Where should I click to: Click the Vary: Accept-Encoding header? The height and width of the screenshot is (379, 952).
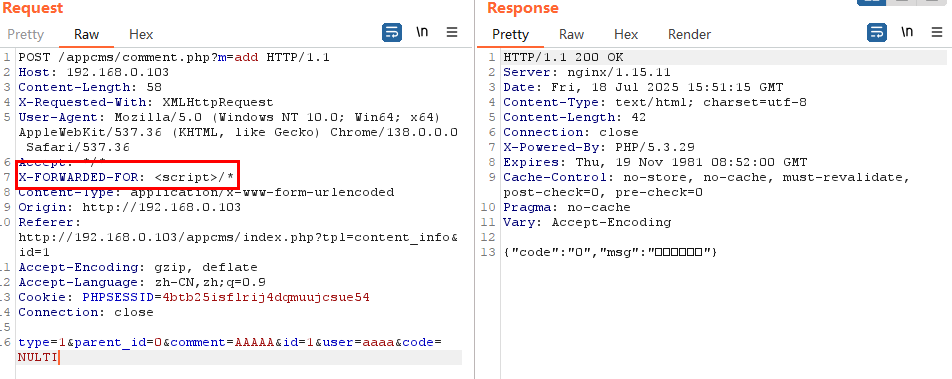[x=587, y=222]
